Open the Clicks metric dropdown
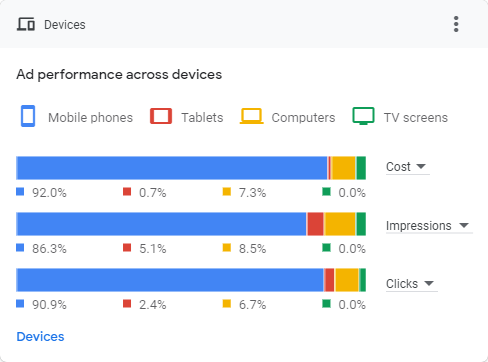488x362 pixels. pyautogui.click(x=411, y=284)
